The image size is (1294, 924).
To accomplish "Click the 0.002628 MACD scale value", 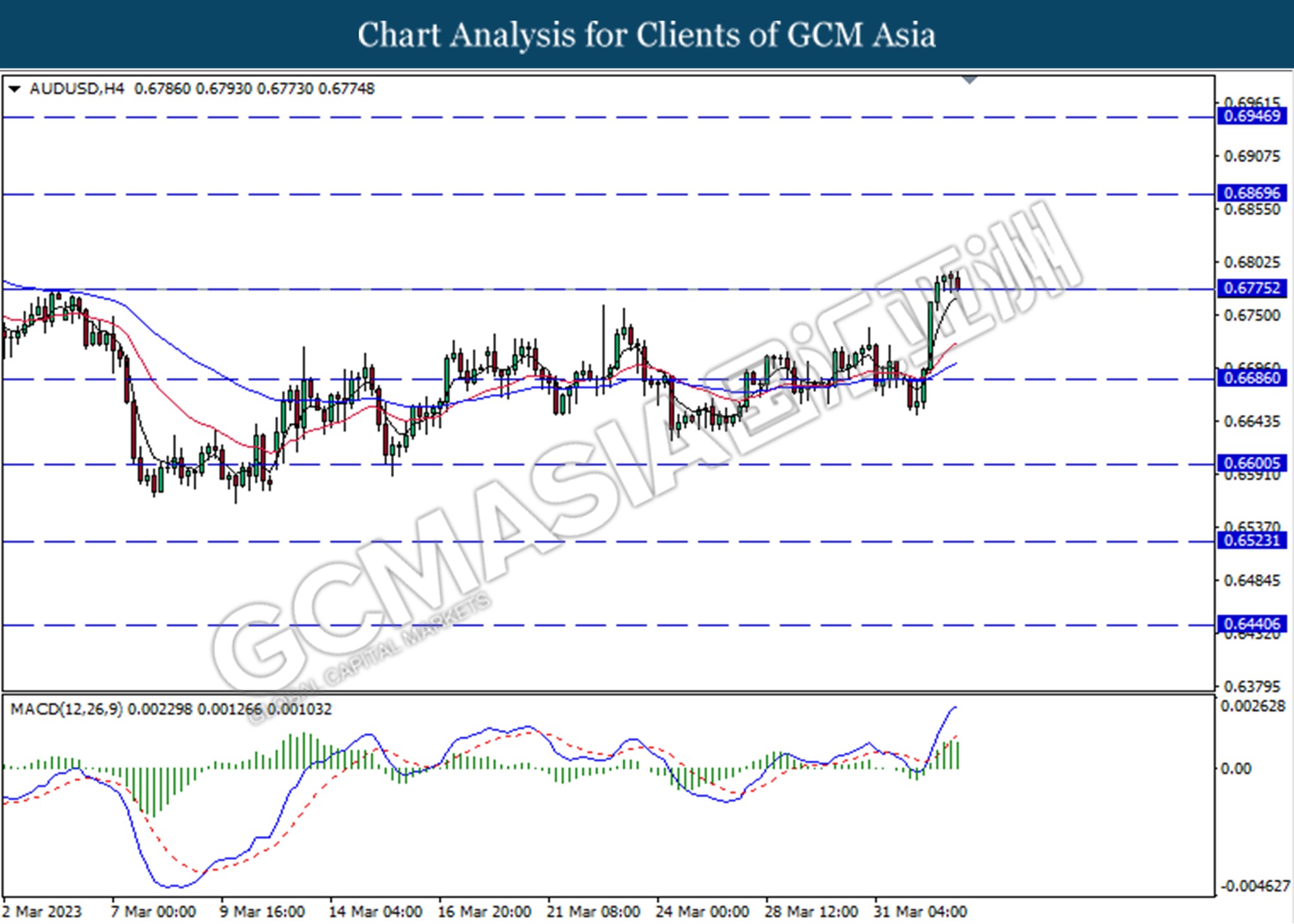I will [1253, 707].
